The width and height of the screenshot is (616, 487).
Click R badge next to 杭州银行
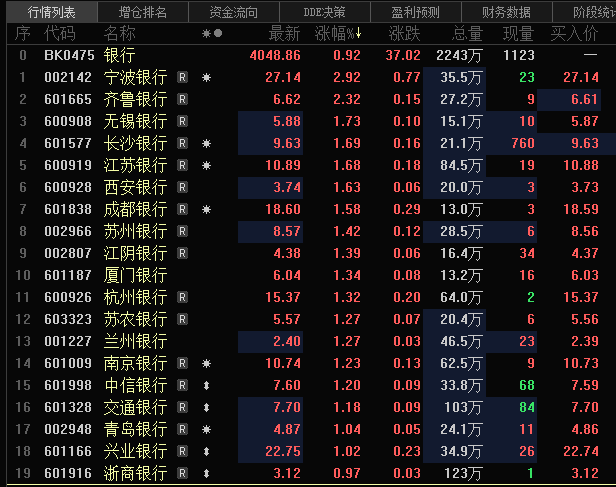[x=182, y=297]
